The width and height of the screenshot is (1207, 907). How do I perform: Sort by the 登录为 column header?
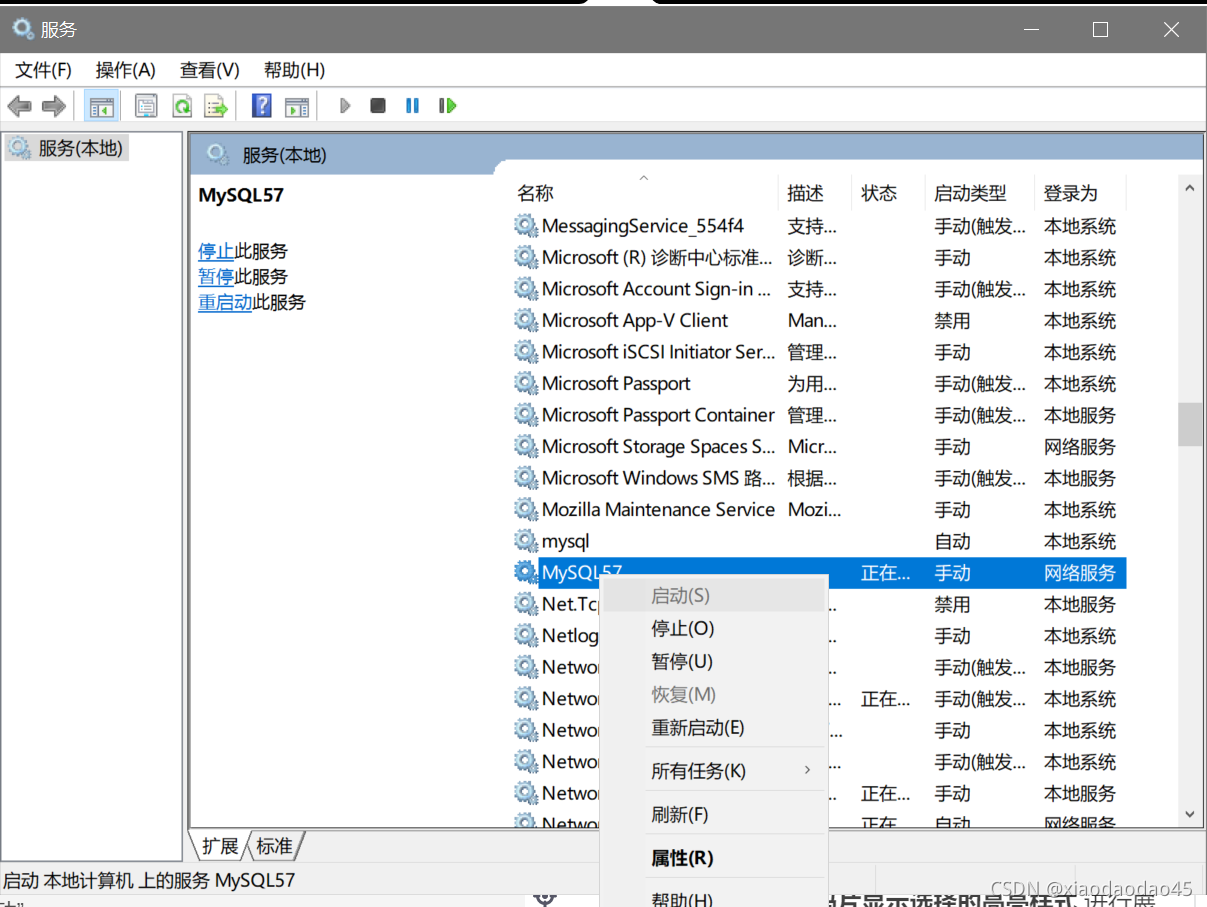1081,193
